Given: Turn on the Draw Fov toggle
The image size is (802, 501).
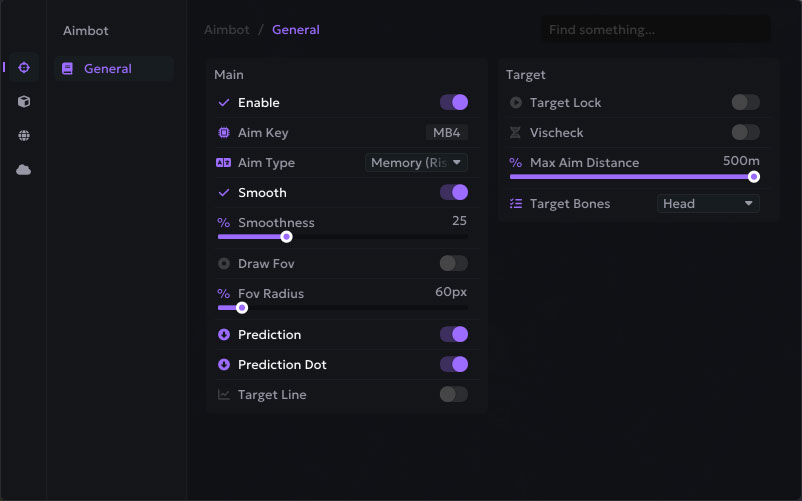Looking at the screenshot, I should click(453, 264).
